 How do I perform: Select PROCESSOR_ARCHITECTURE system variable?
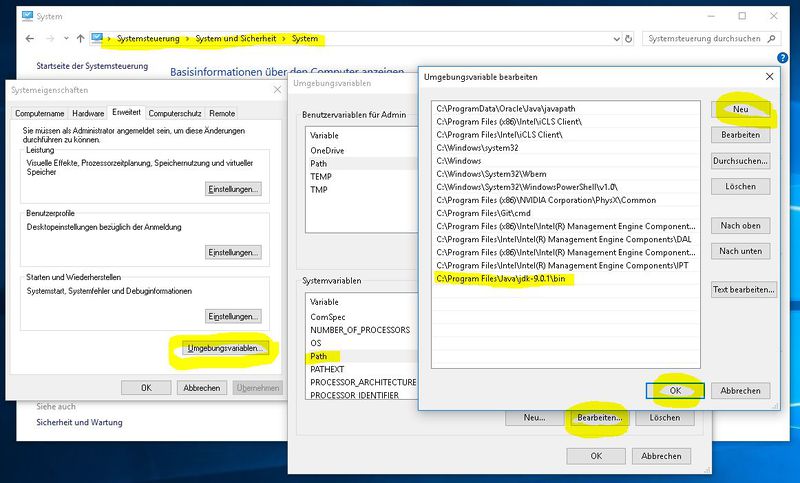pos(361,382)
